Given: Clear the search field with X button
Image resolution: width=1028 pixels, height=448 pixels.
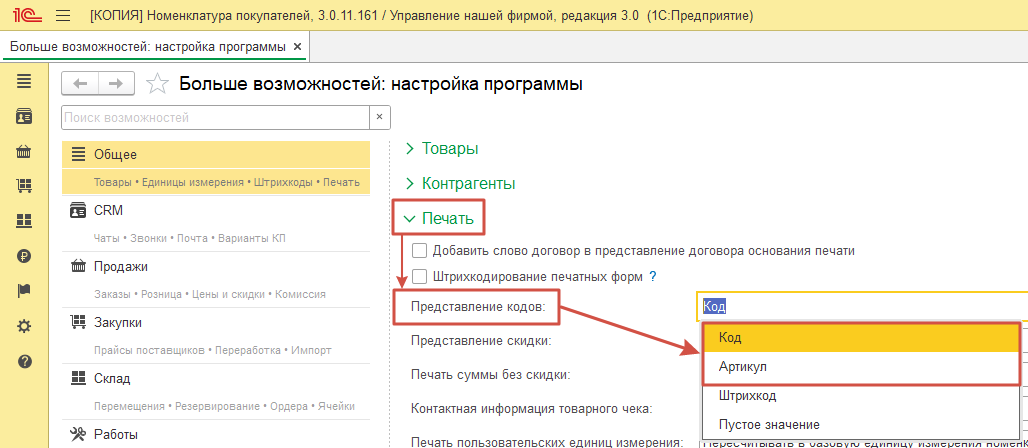Looking at the screenshot, I should [380, 118].
